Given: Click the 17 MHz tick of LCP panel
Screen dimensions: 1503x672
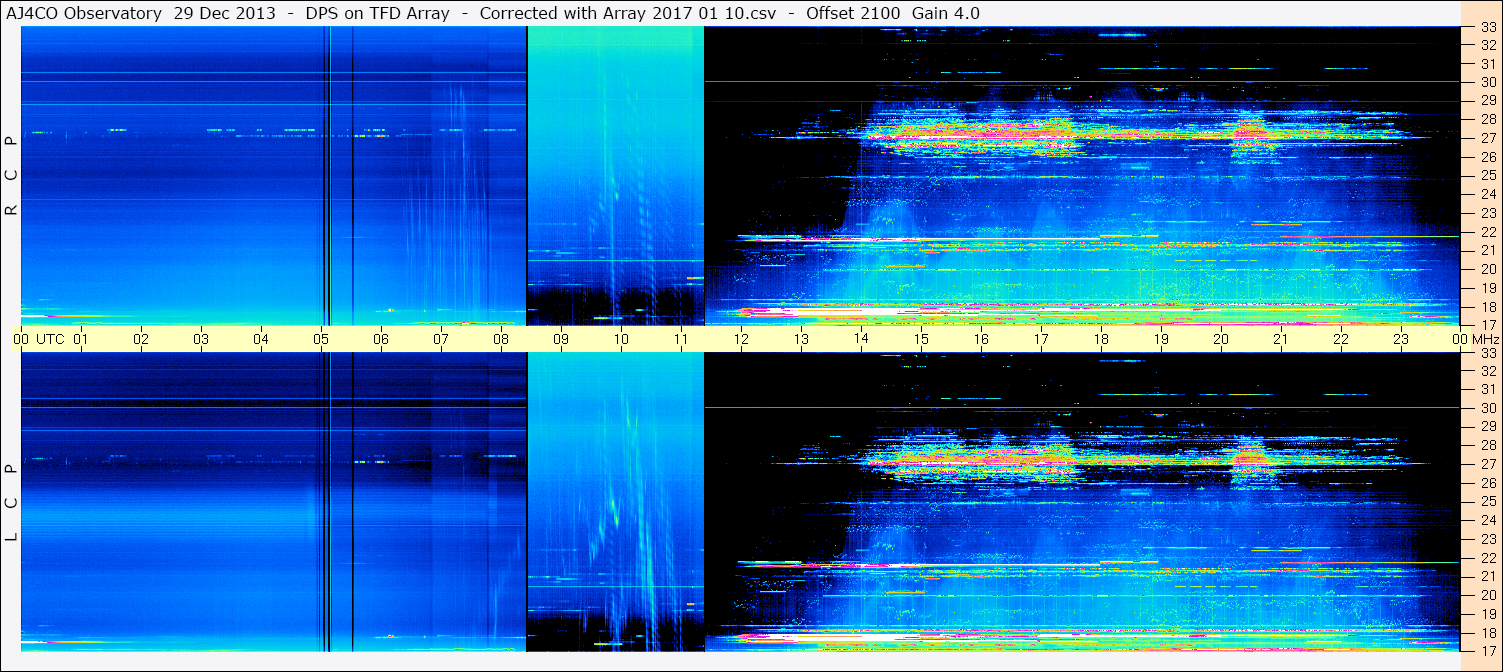Looking at the screenshot, I should (1488, 651).
